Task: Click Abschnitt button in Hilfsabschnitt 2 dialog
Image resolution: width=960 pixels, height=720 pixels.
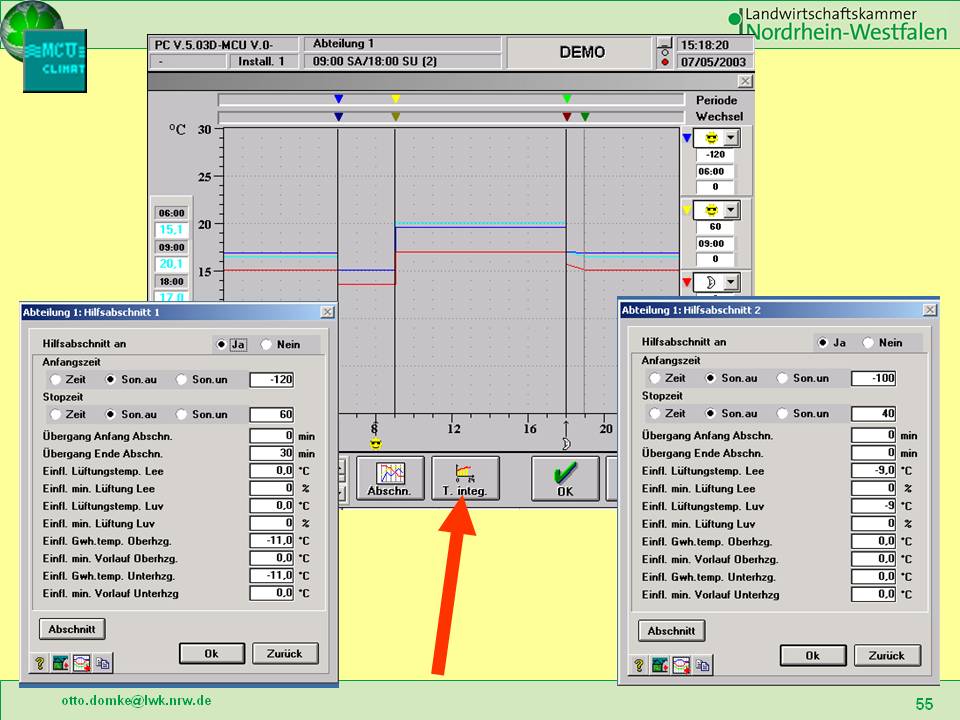Action: click(671, 631)
